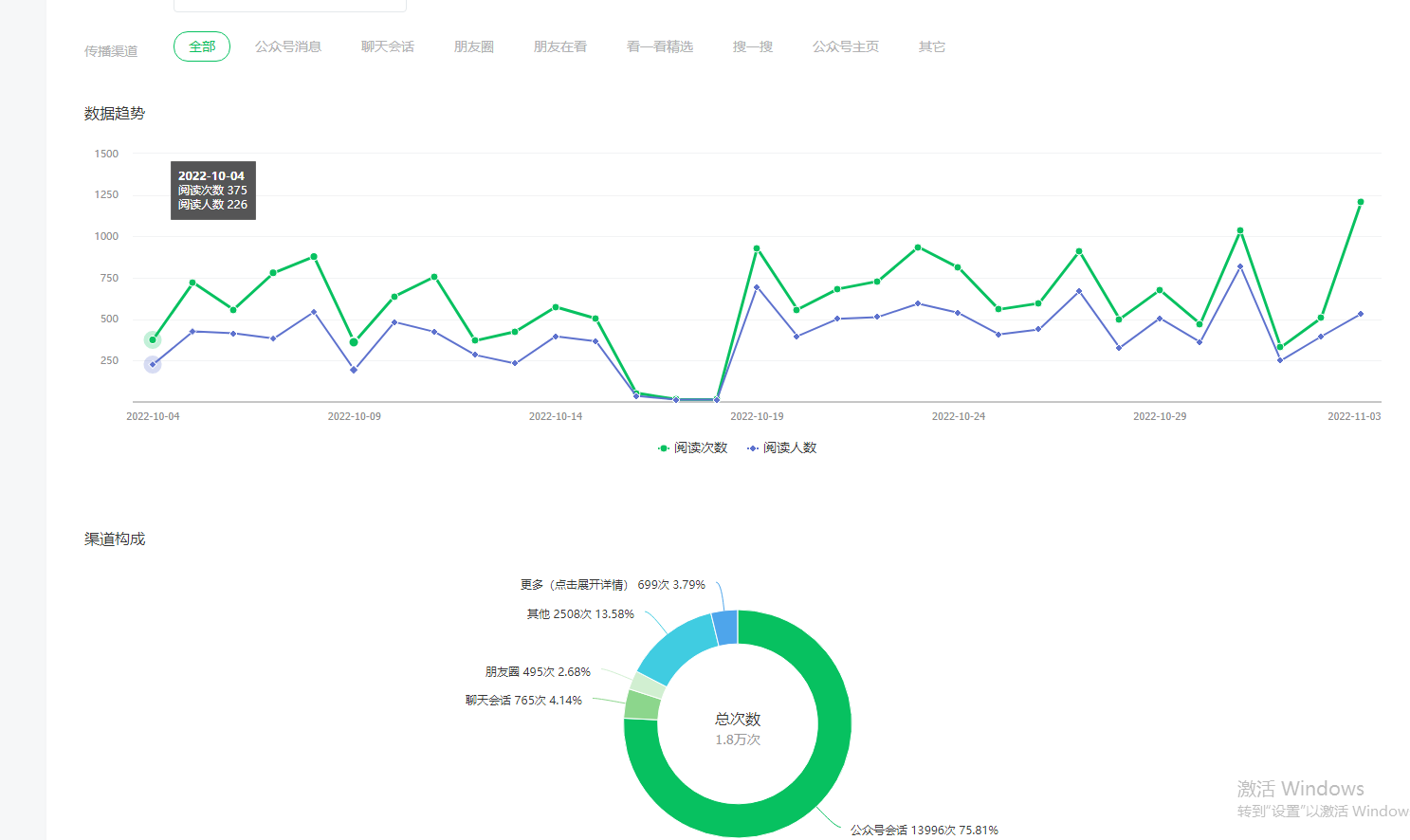Switch to the 聊天会话 channel tab
This screenshot has height=840, width=1410.
tap(388, 46)
